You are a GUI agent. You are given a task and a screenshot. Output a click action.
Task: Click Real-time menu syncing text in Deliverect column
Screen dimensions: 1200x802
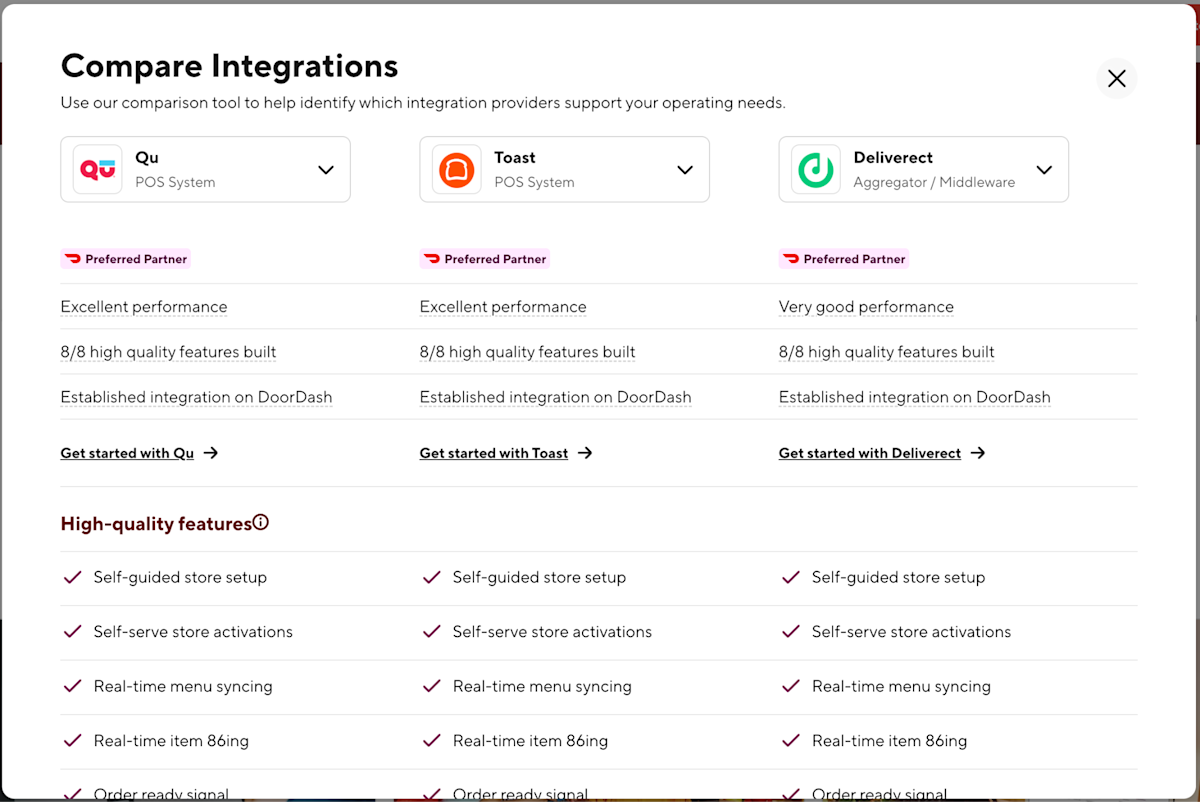click(901, 686)
